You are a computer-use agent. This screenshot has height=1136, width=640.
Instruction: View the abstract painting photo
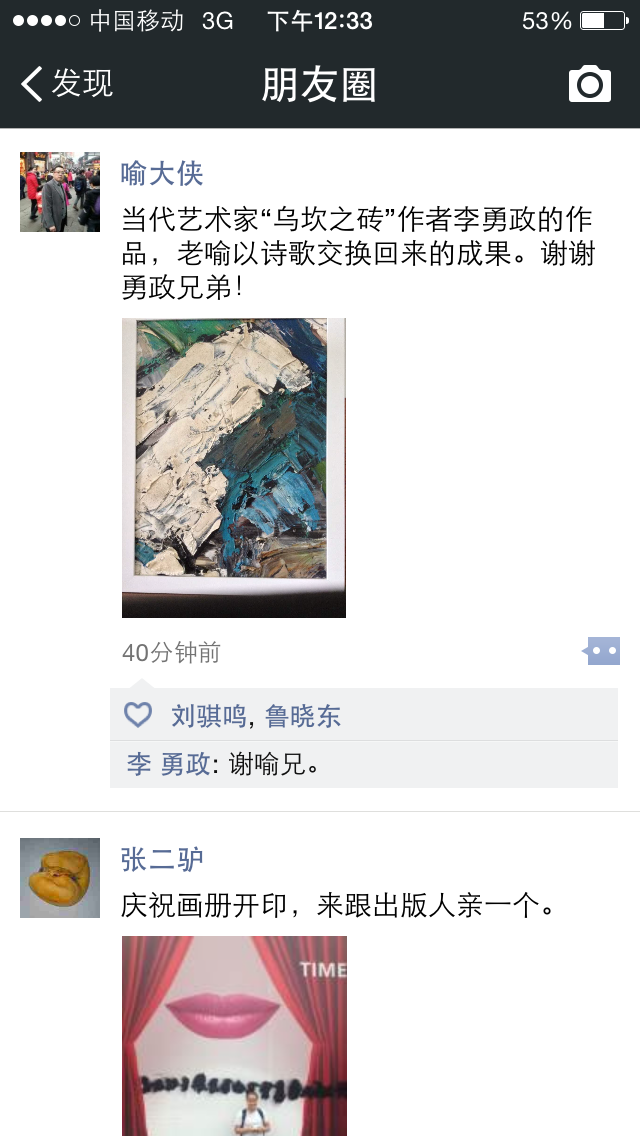pyautogui.click(x=233, y=467)
